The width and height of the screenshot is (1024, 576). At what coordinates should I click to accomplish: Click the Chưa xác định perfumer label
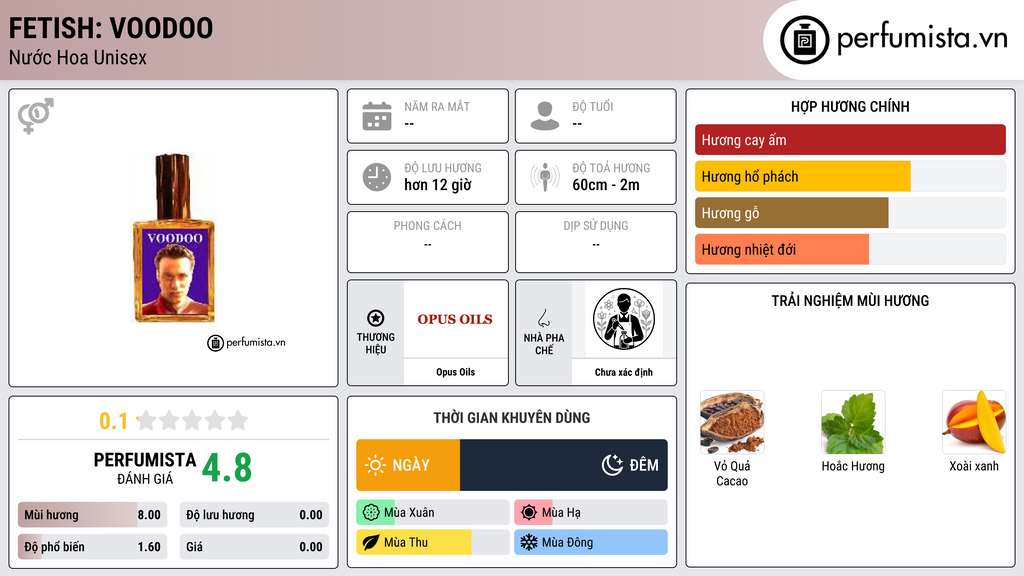tap(624, 372)
